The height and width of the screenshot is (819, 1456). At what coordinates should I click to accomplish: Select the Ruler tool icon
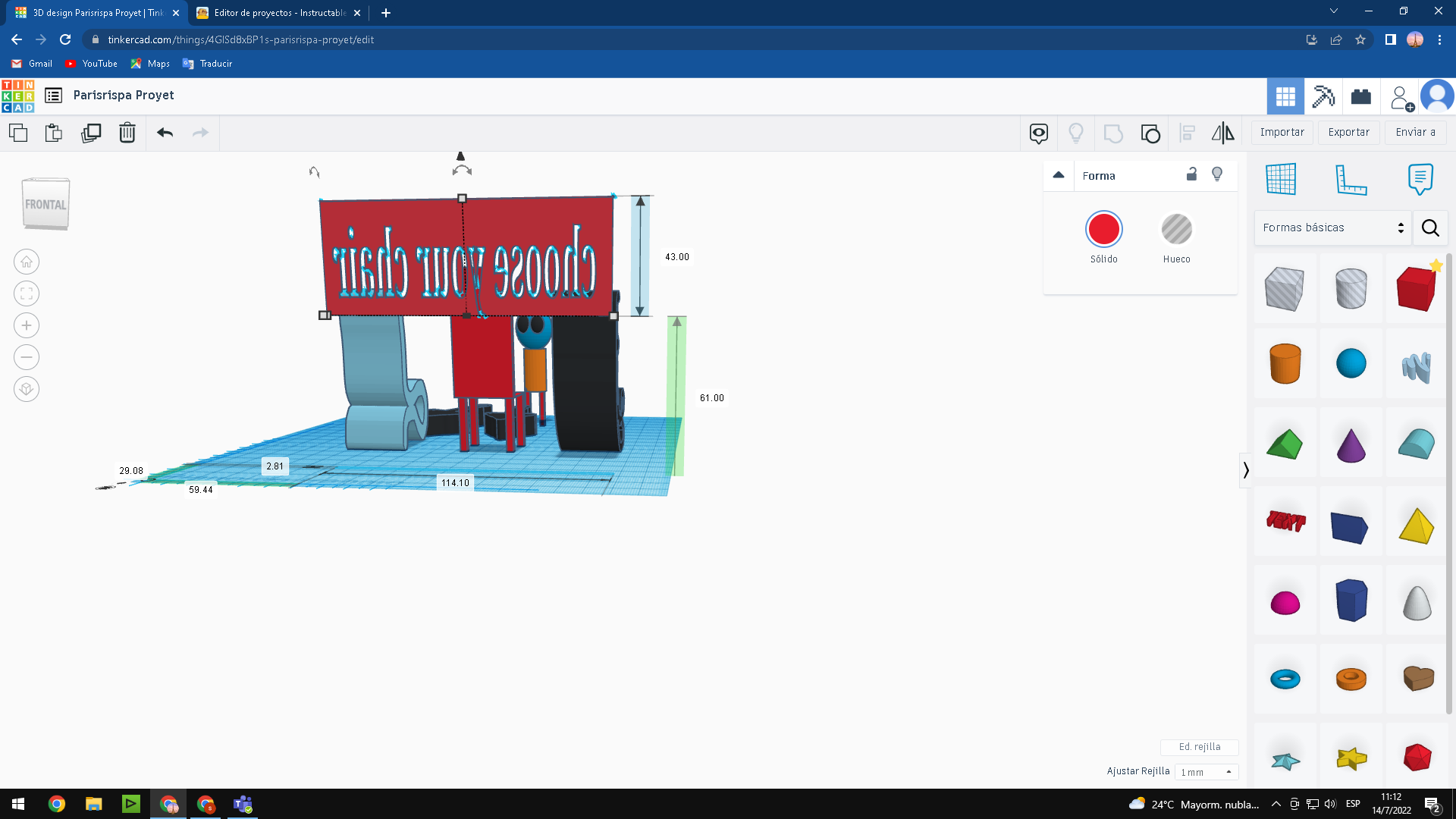coord(1351,180)
